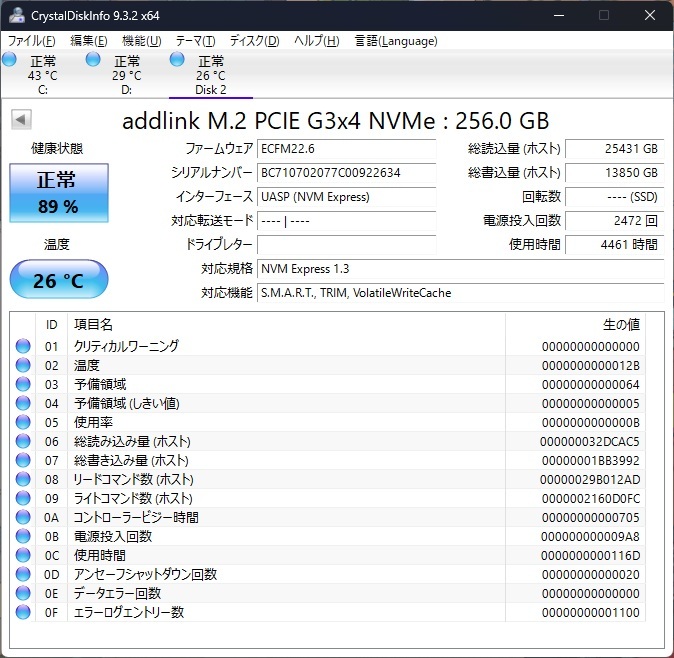The image size is (674, 658).
Task: Minimize the CrystalDiskInfo window
Action: coord(559,15)
